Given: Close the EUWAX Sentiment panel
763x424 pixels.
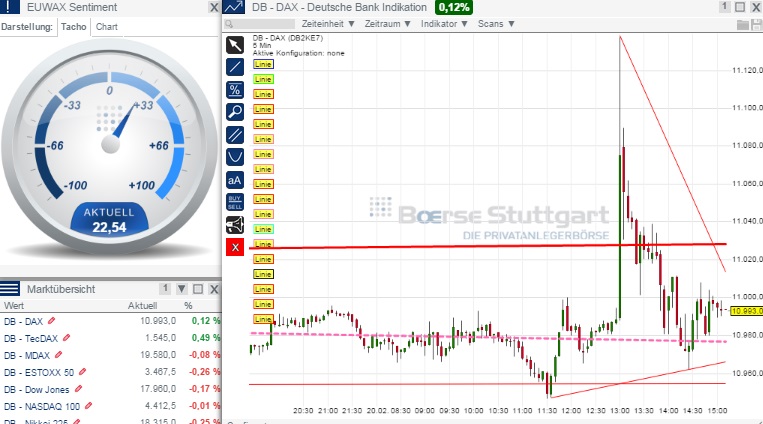Looking at the screenshot, I should click(214, 7).
